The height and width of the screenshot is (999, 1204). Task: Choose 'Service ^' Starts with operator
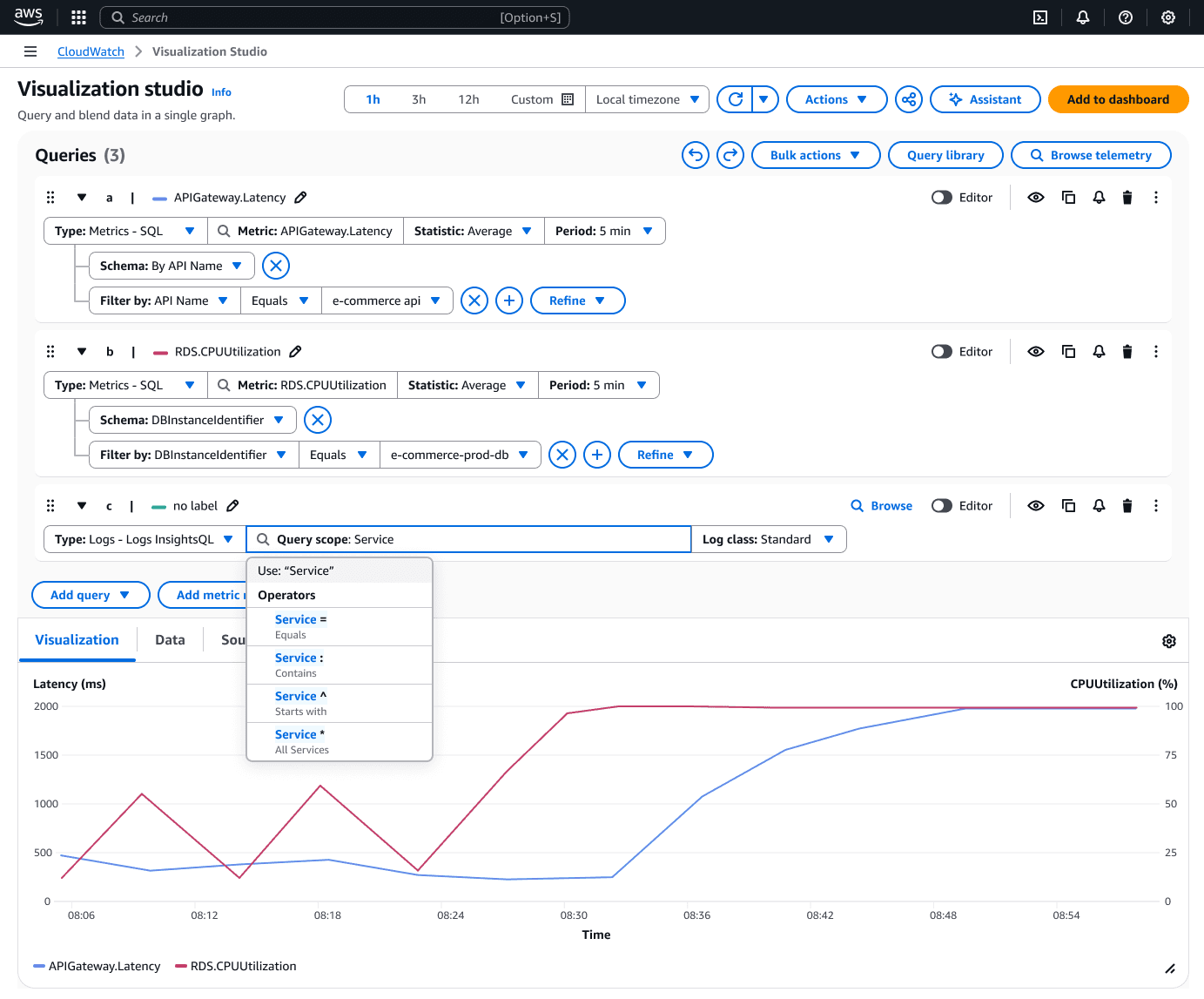340,703
